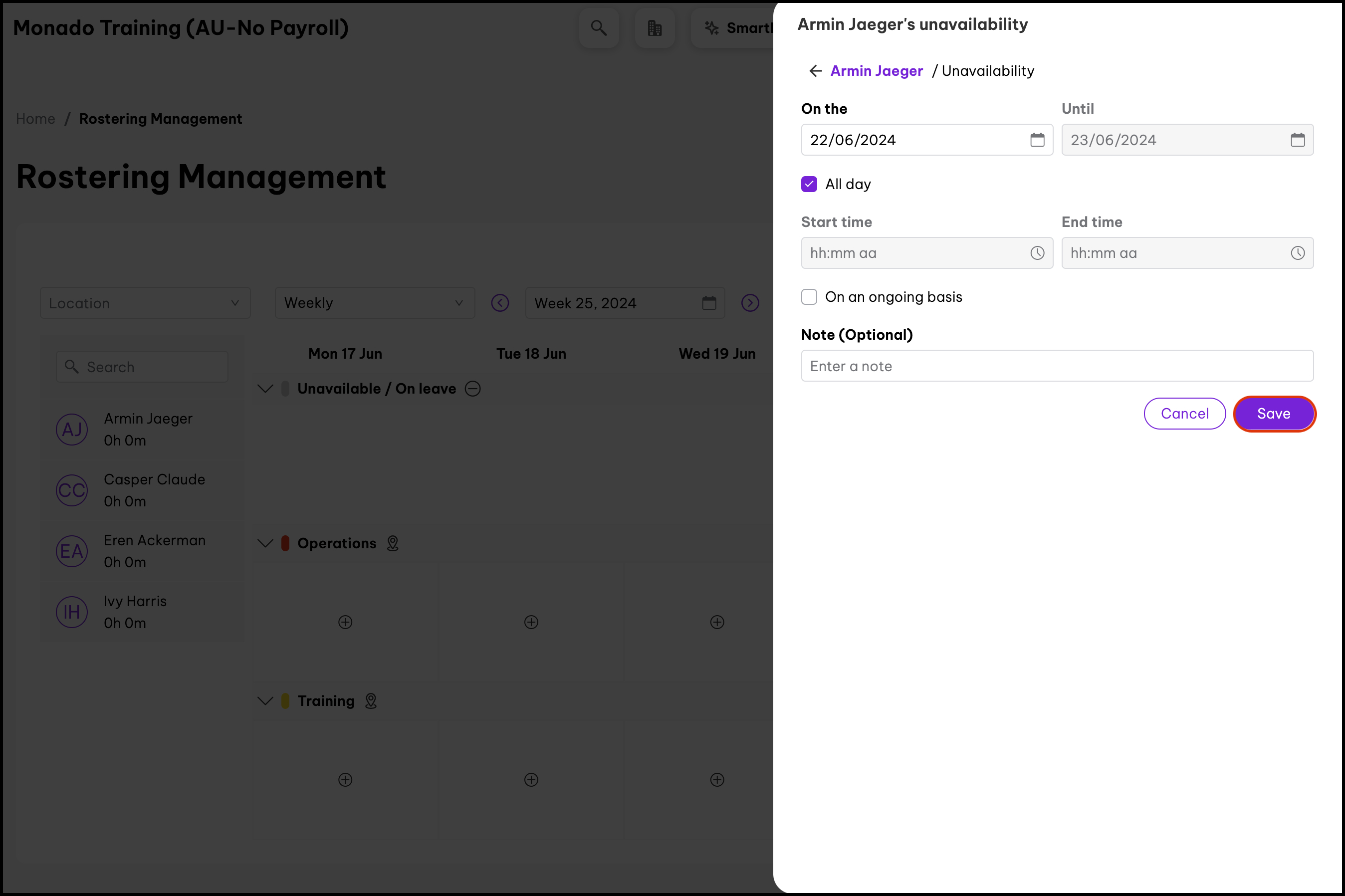Open the Until date calendar icon

[1298, 140]
